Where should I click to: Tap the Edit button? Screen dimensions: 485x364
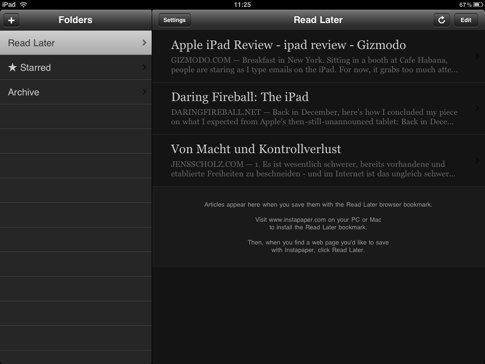coord(466,20)
